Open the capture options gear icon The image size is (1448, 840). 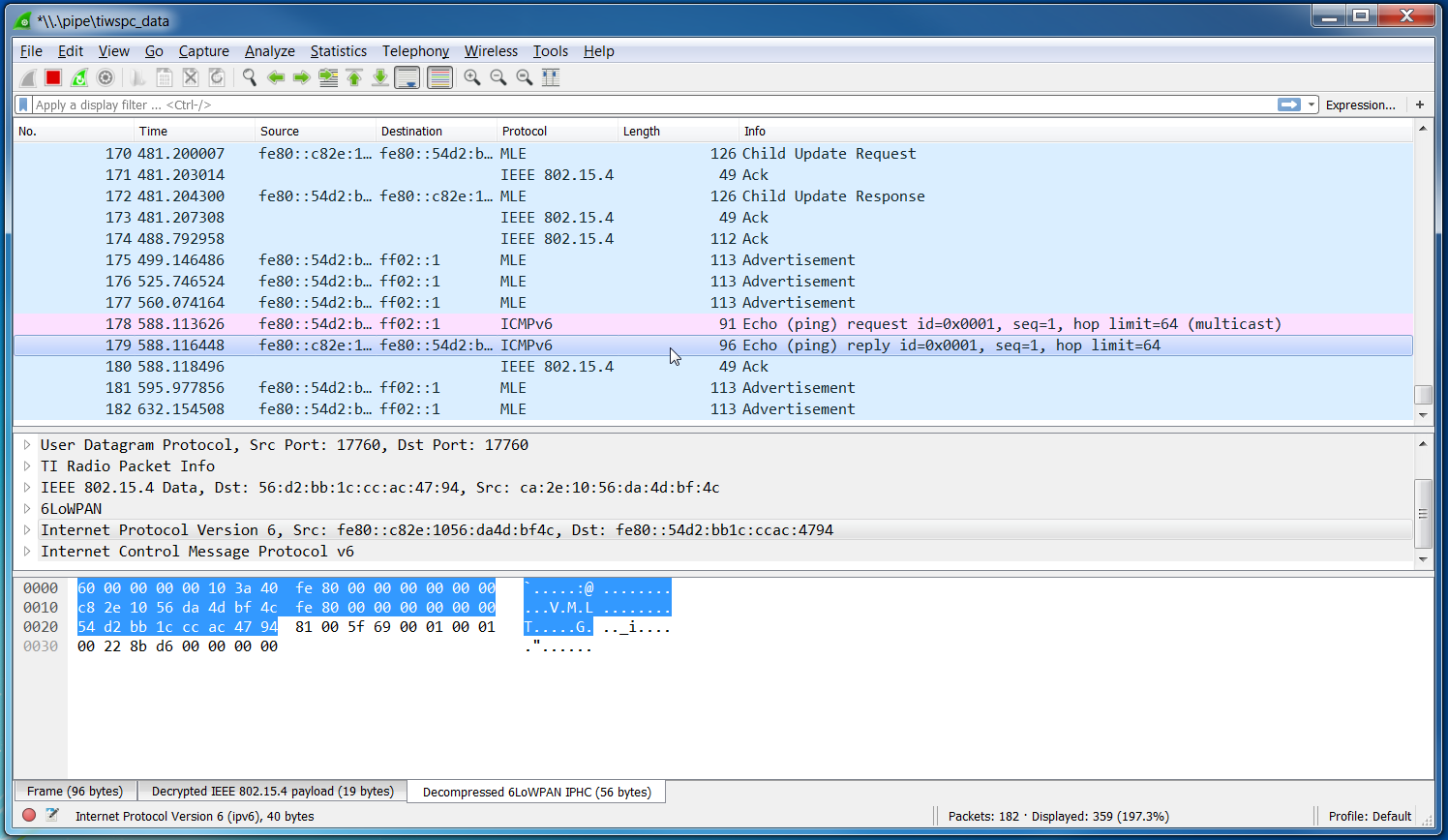tap(105, 77)
